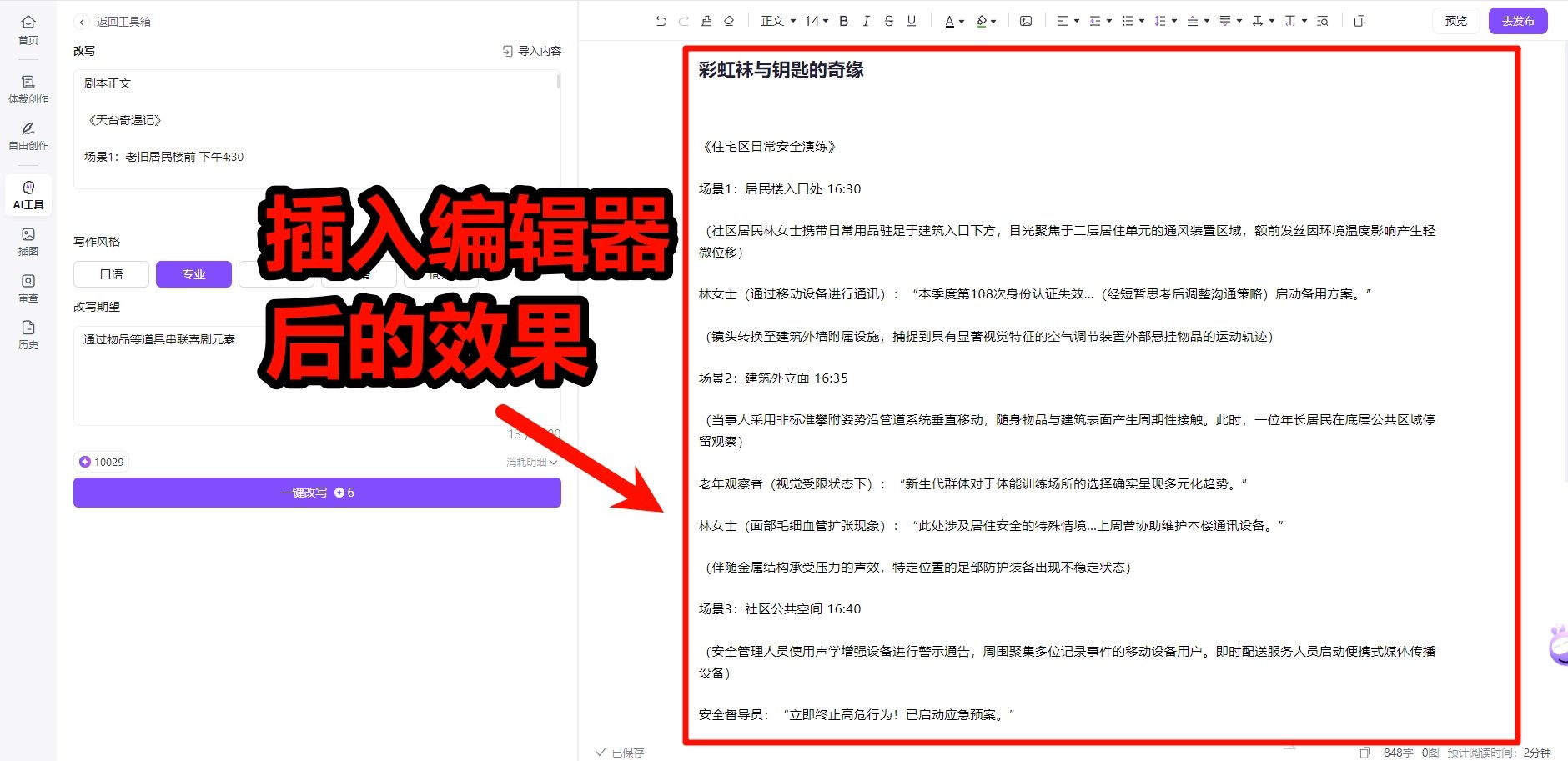Click inside the 改写期望 text field
The height and width of the screenshot is (761, 1568).
click(317, 375)
